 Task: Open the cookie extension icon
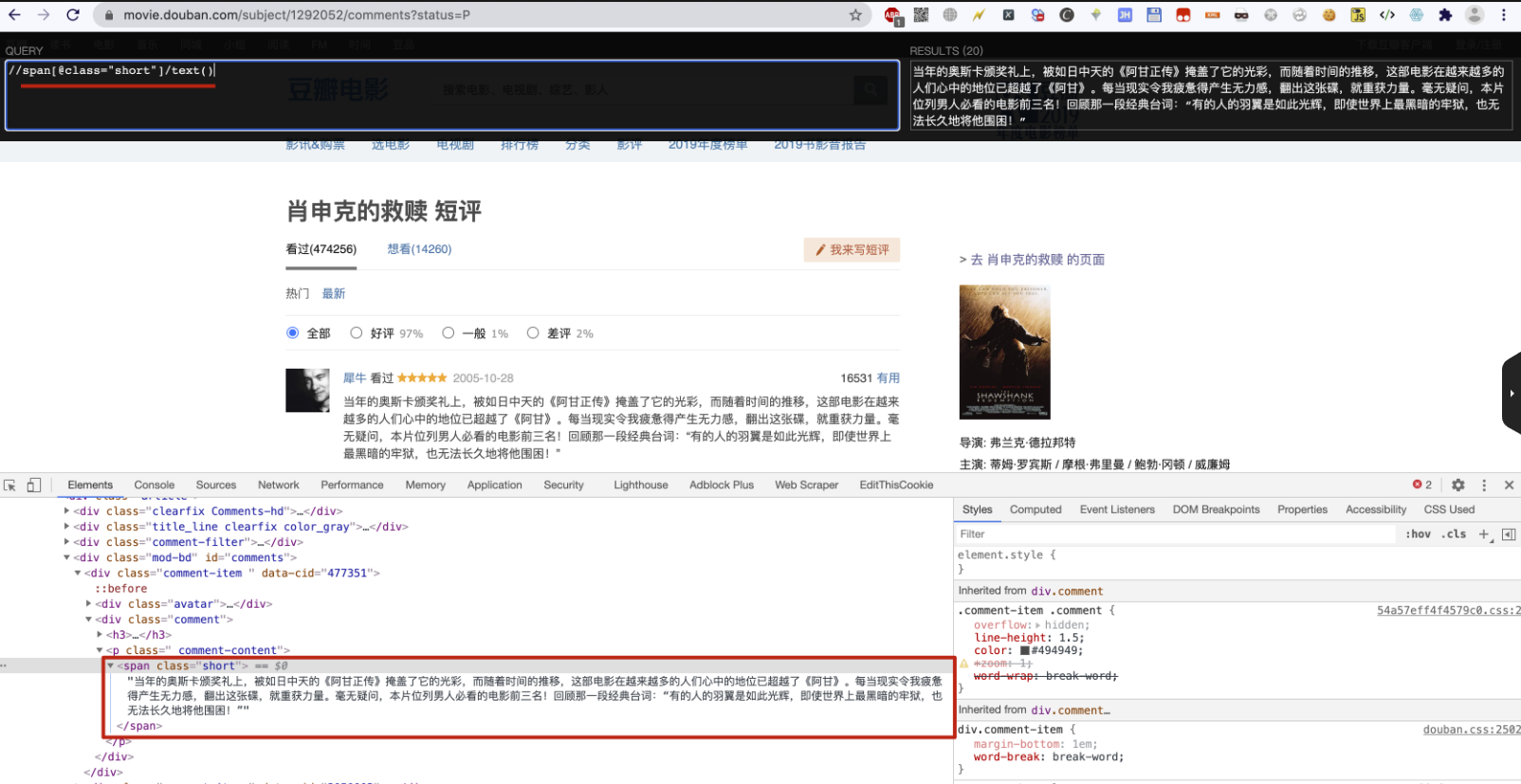(x=1329, y=14)
